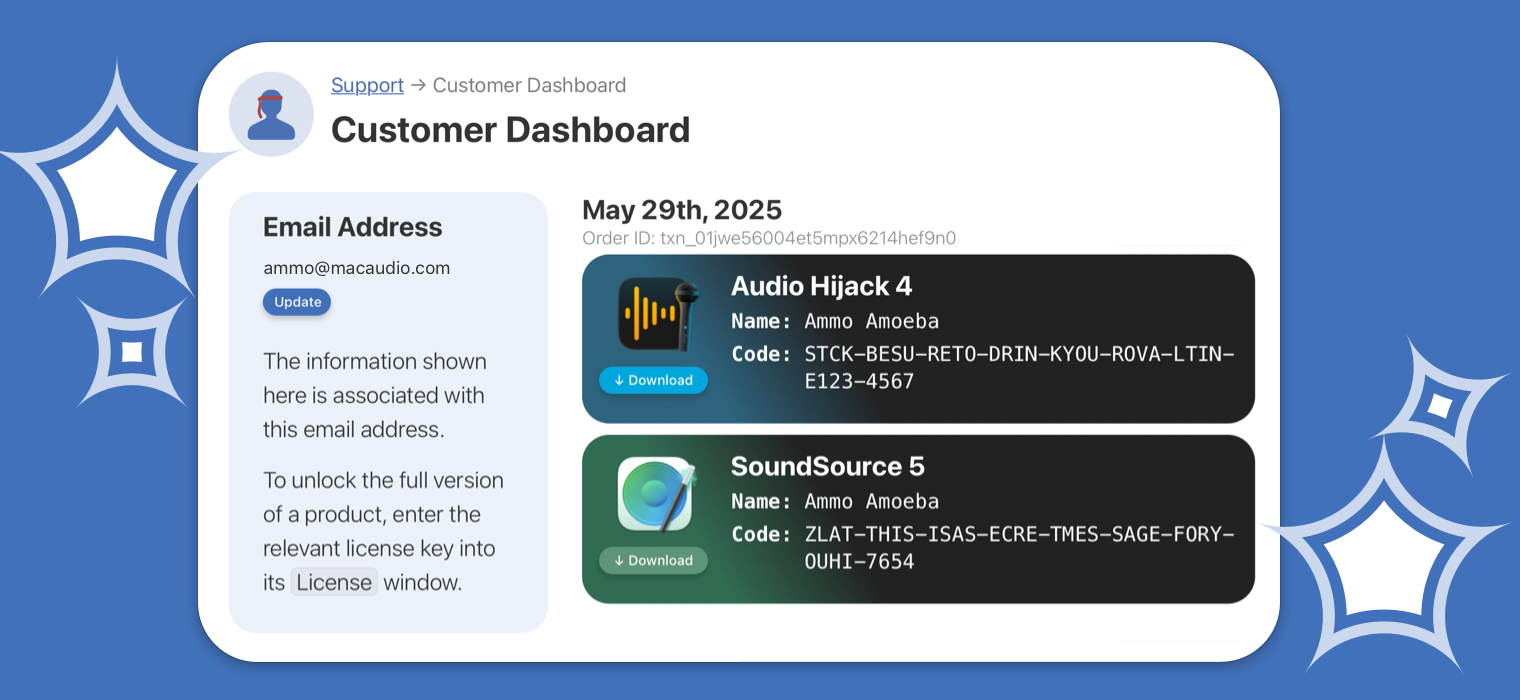This screenshot has height=700, width=1520.
Task: Click the Audio Hijack 4 title
Action: pos(821,286)
